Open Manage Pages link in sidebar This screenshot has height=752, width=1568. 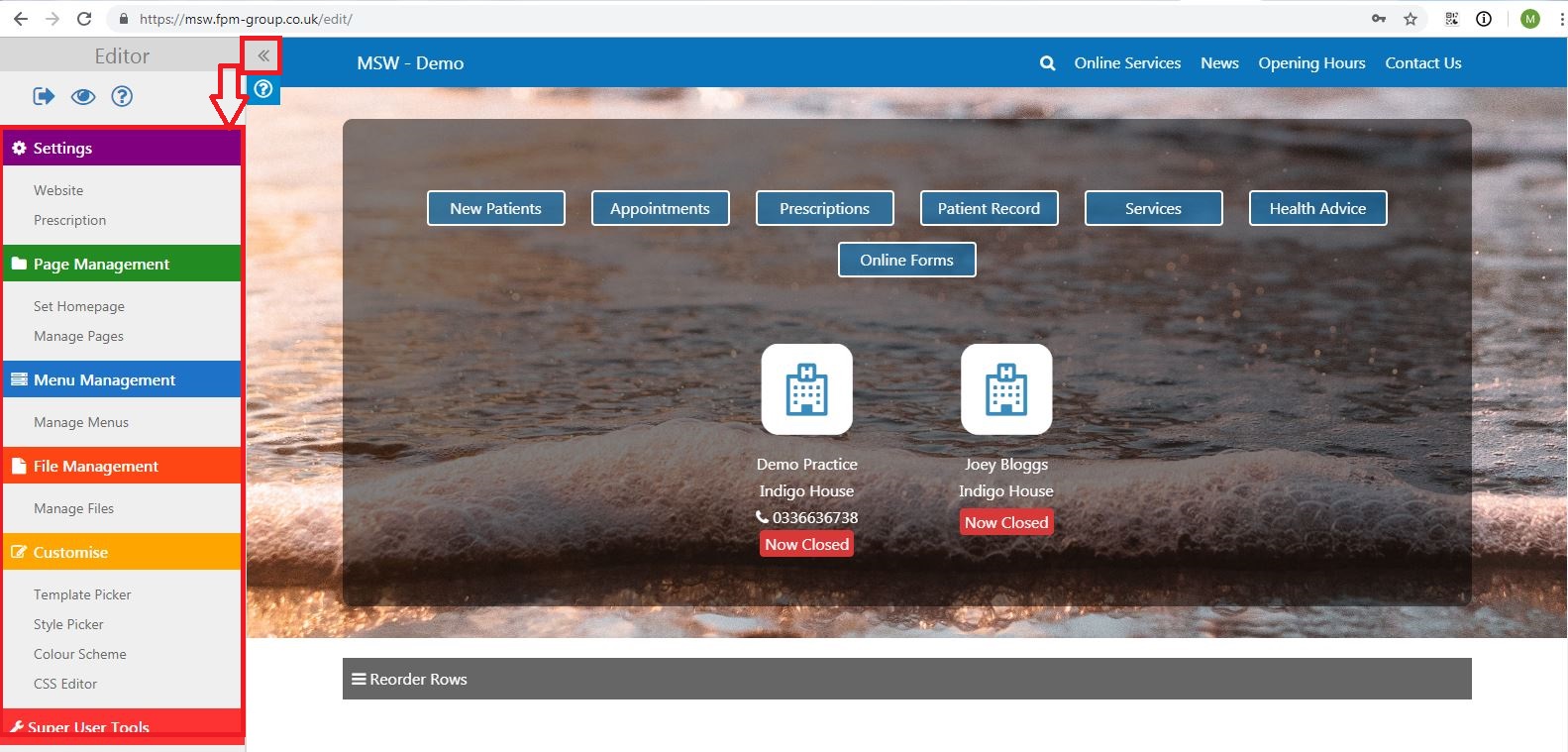(78, 337)
